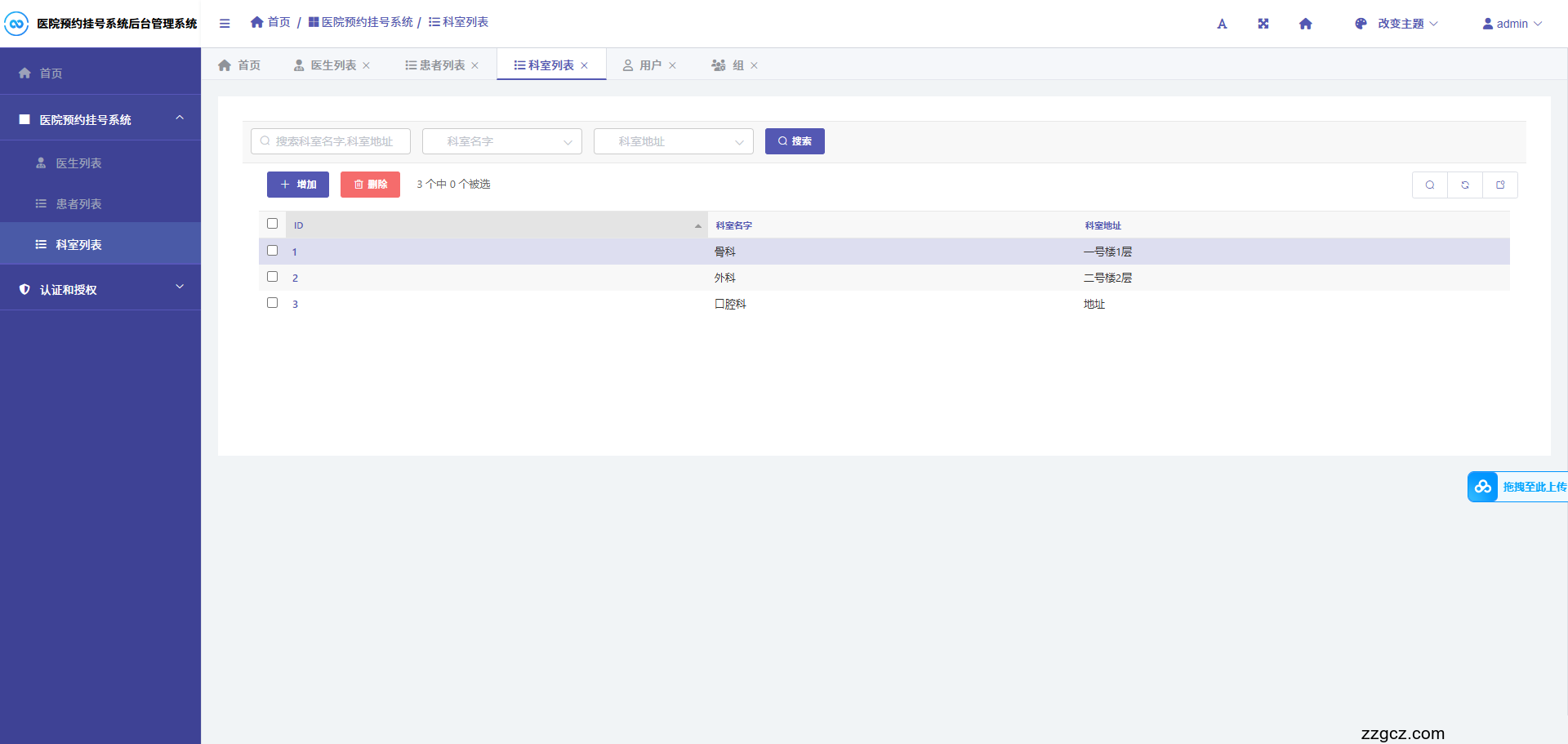Toggle the select-all header checkbox

[273, 224]
